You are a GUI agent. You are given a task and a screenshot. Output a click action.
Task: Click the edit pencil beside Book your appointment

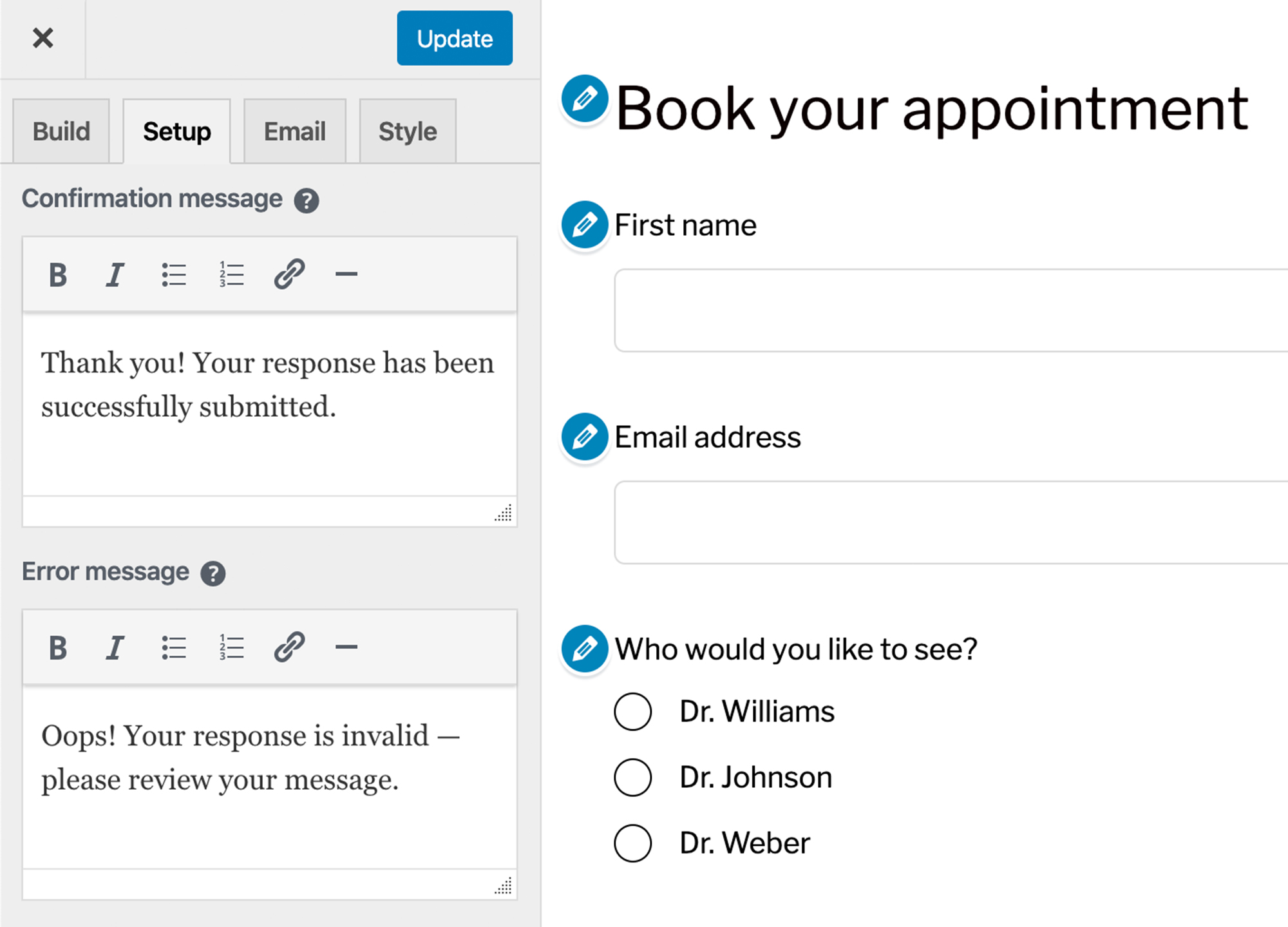coord(585,99)
